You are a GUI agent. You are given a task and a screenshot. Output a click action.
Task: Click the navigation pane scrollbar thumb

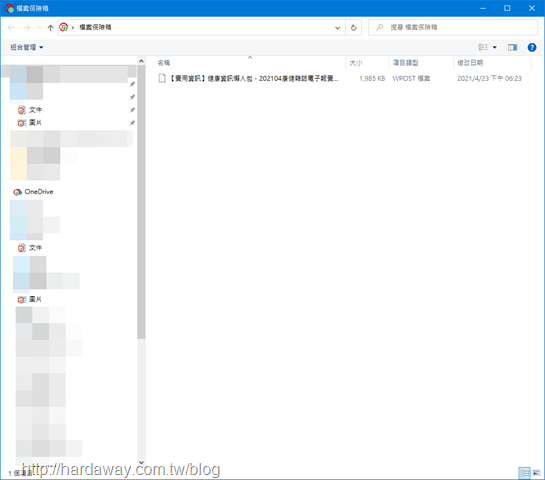[x=141, y=202]
